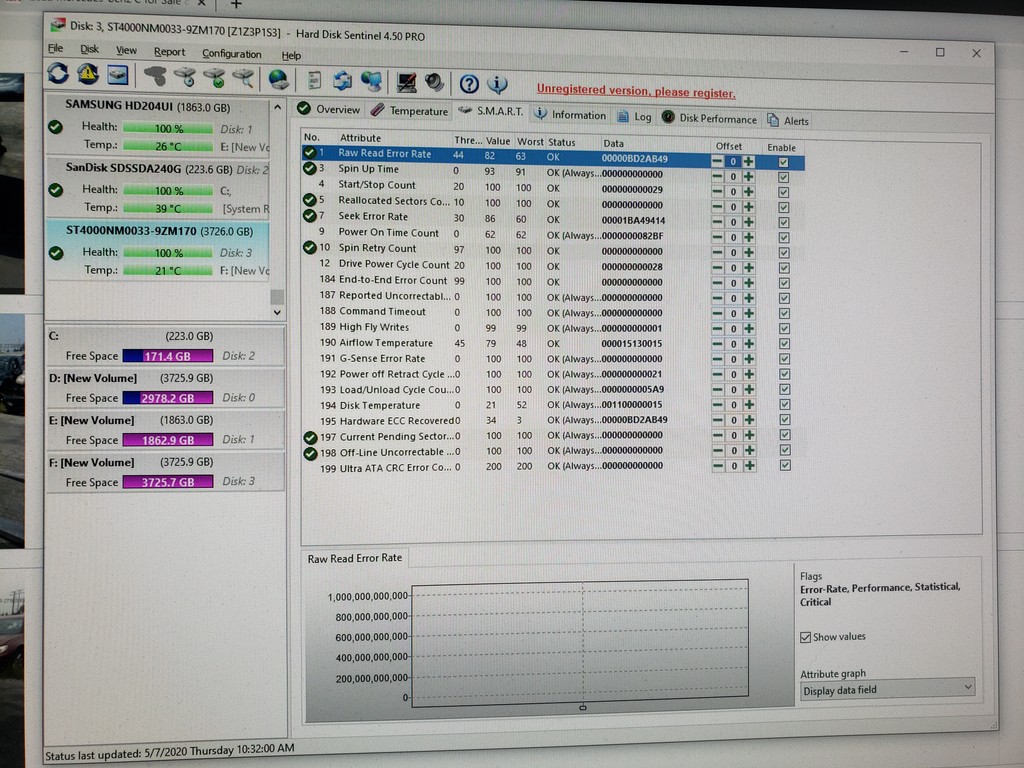Sort by the Worst column header
Viewport: 1024px width, 768px height.
click(x=530, y=141)
